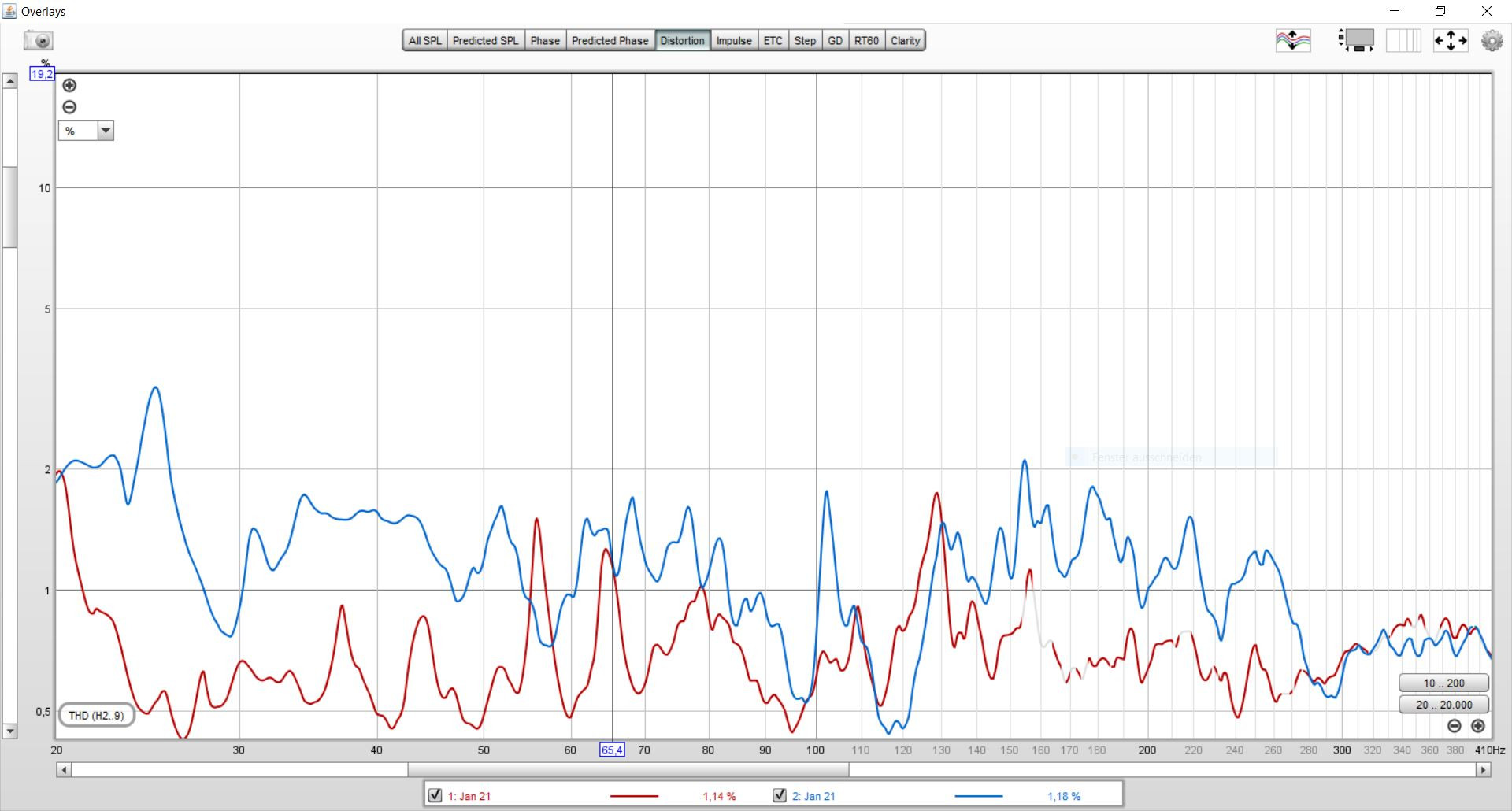Click the horizontal scrollbar thumb

coord(628,769)
